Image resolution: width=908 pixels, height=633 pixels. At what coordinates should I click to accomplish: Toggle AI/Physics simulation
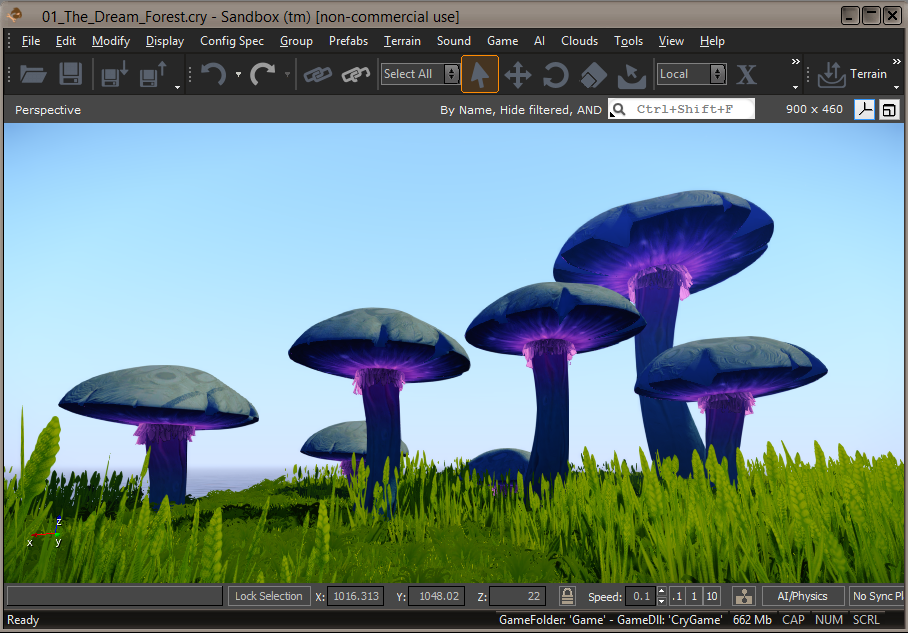tap(802, 596)
